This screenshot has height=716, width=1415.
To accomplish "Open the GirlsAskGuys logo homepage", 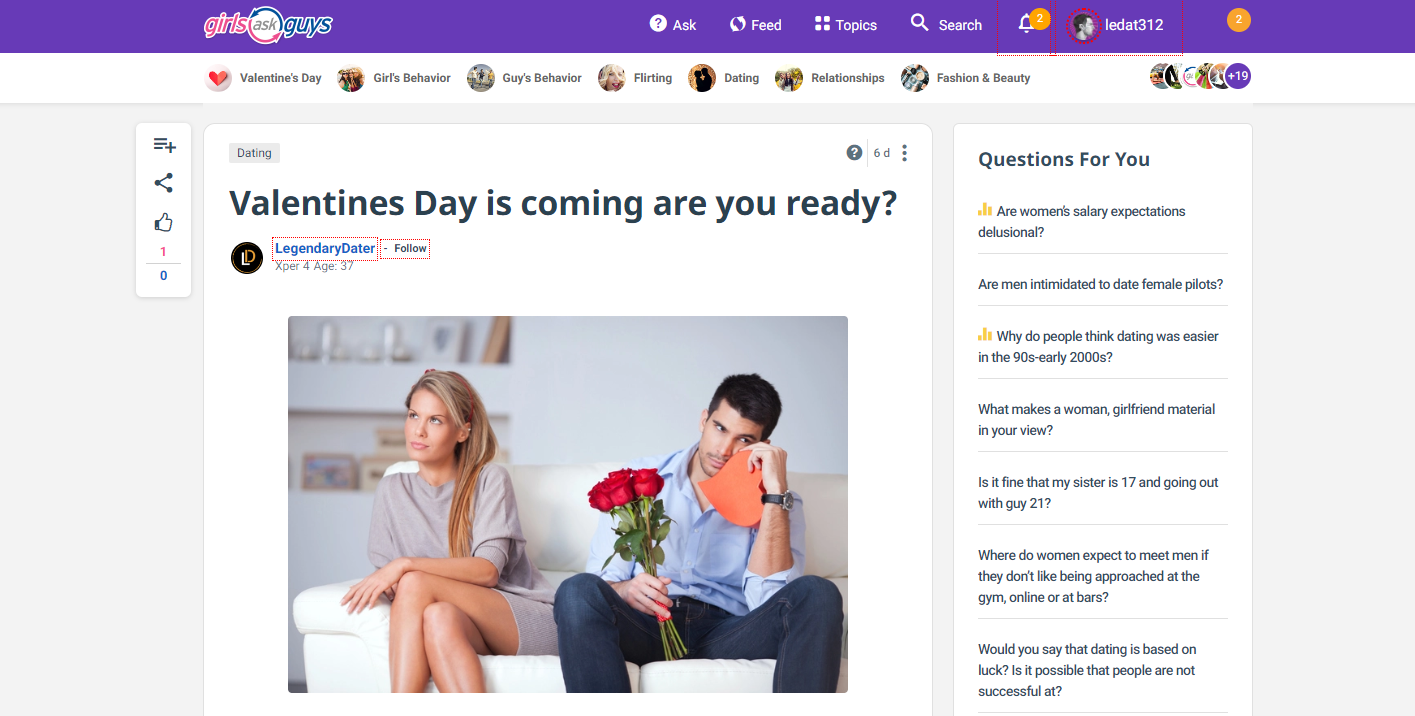I will coord(268,25).
